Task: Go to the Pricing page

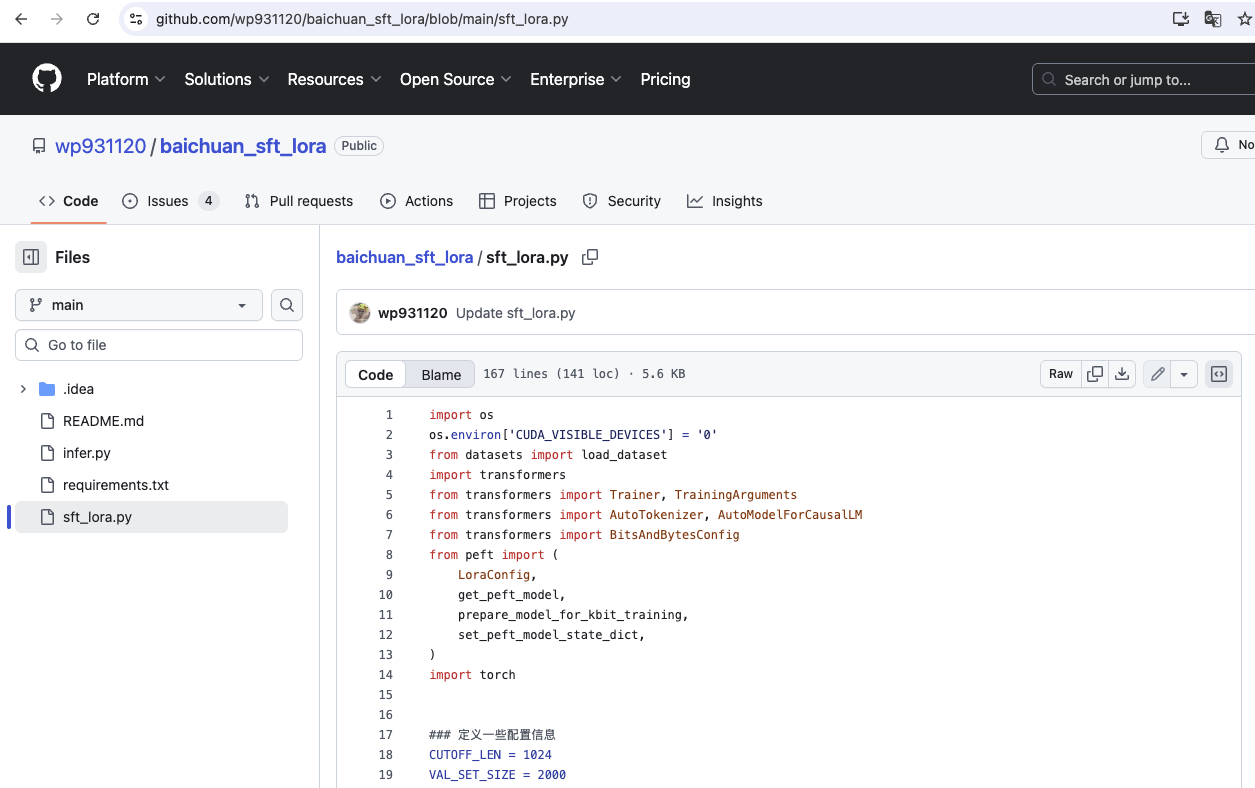Action: click(665, 79)
